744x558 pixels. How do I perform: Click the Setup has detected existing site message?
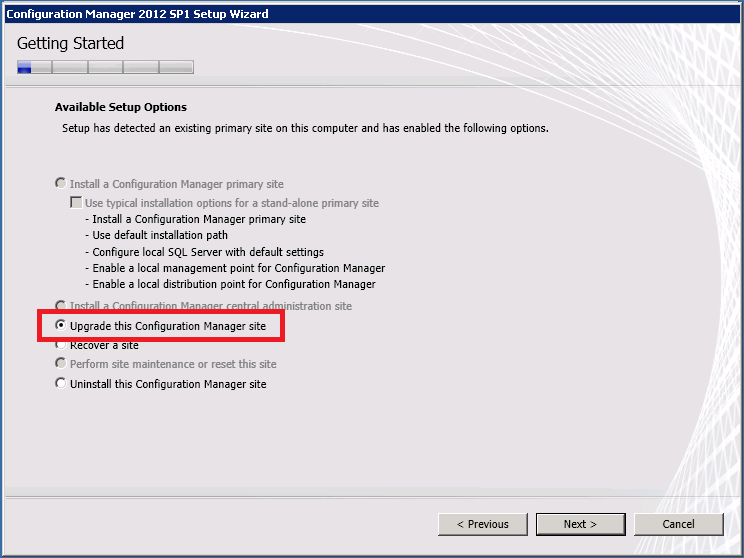(305, 128)
